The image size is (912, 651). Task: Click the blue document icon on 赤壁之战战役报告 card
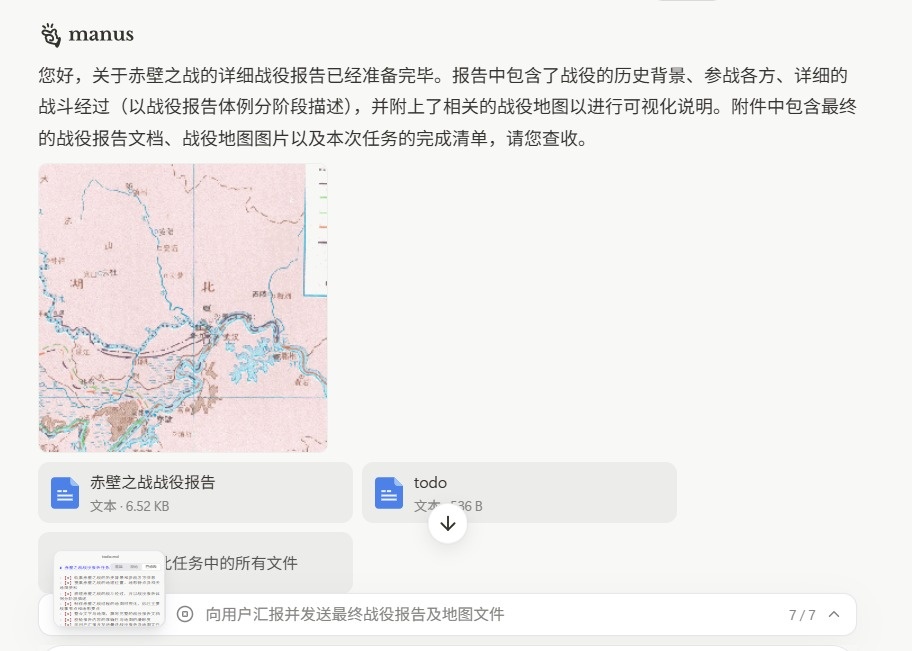(65, 492)
